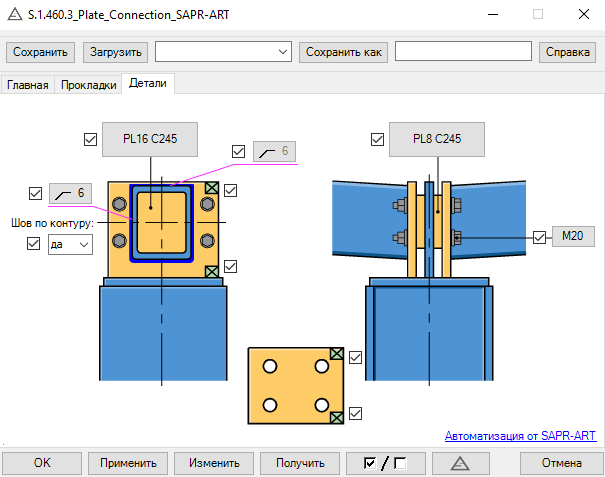Click the Сохранить button

(40, 52)
